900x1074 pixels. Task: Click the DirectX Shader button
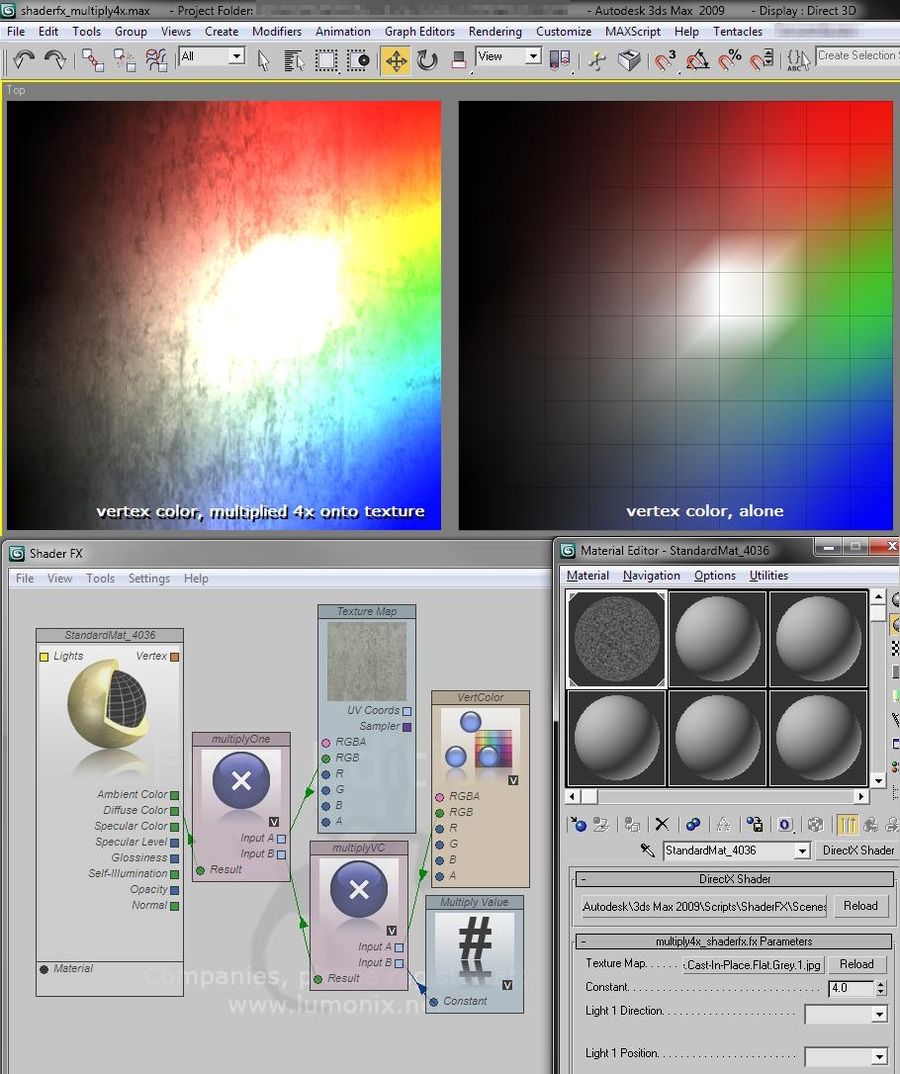[x=858, y=851]
